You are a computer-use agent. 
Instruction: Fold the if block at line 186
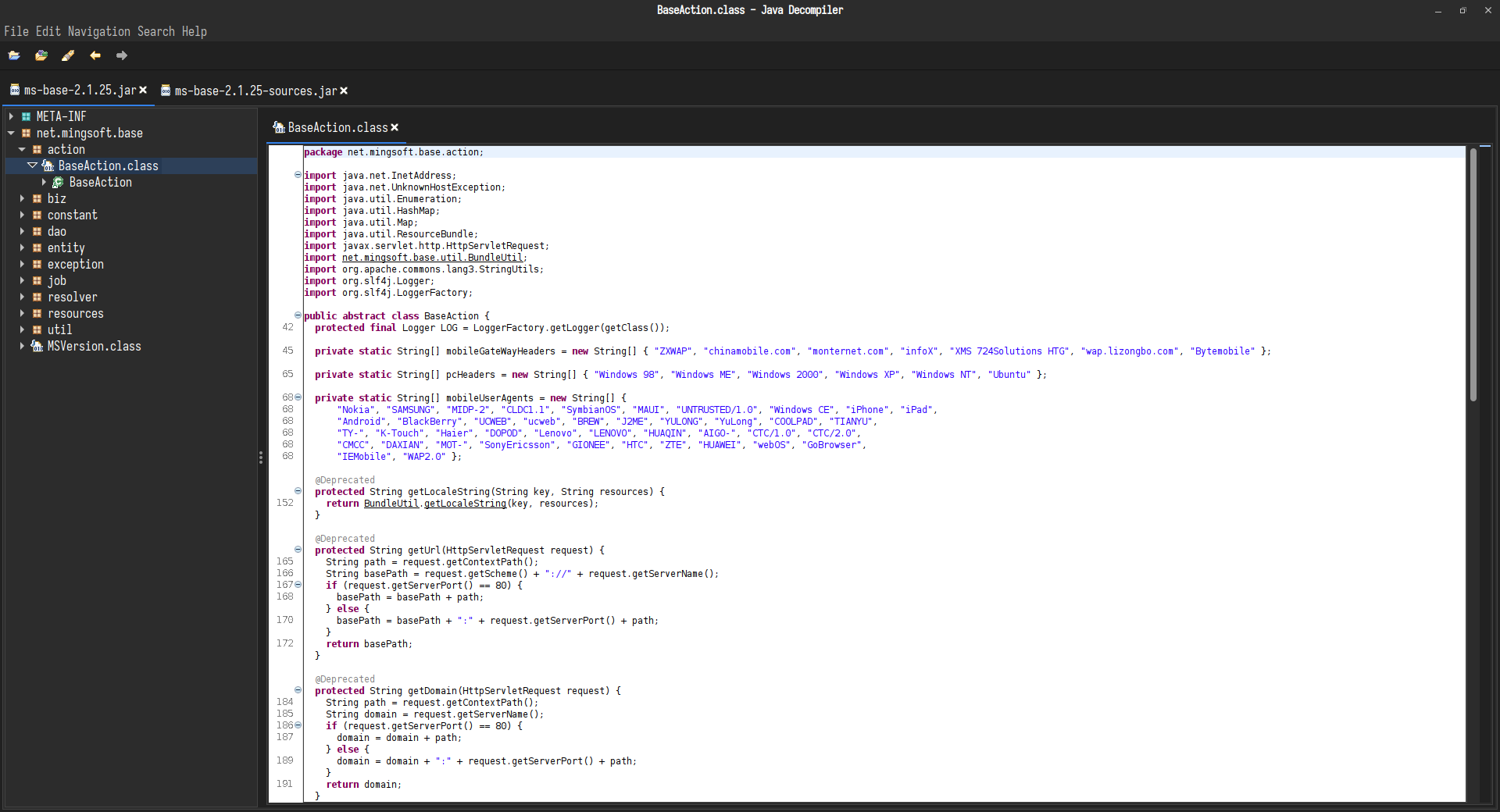pos(298,725)
